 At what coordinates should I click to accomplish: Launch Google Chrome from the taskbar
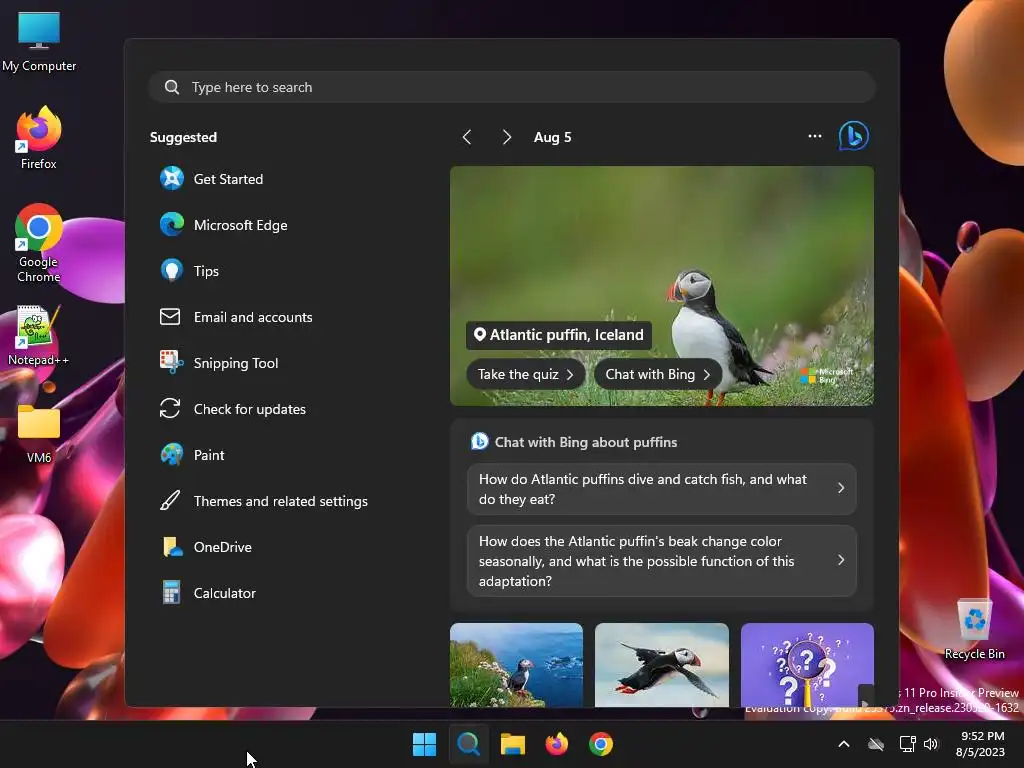(601, 744)
